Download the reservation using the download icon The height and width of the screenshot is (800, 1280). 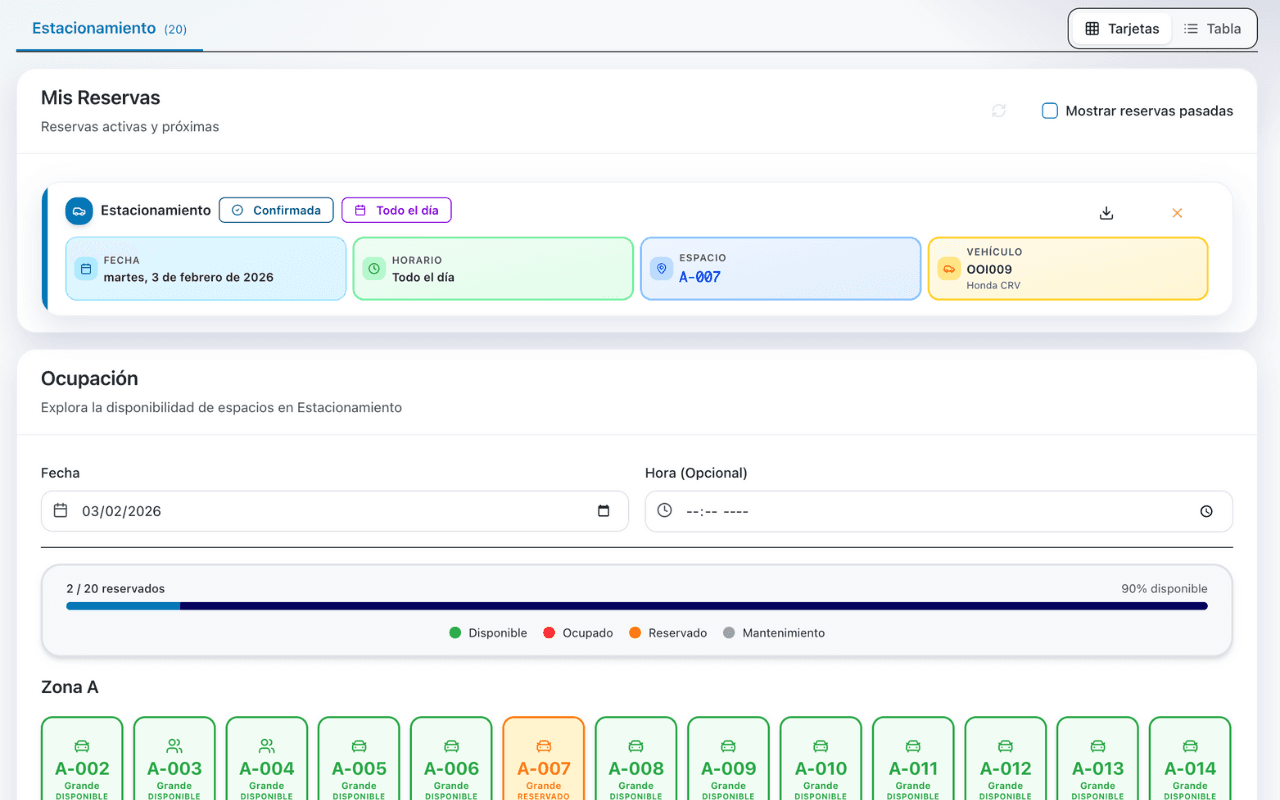click(1106, 213)
